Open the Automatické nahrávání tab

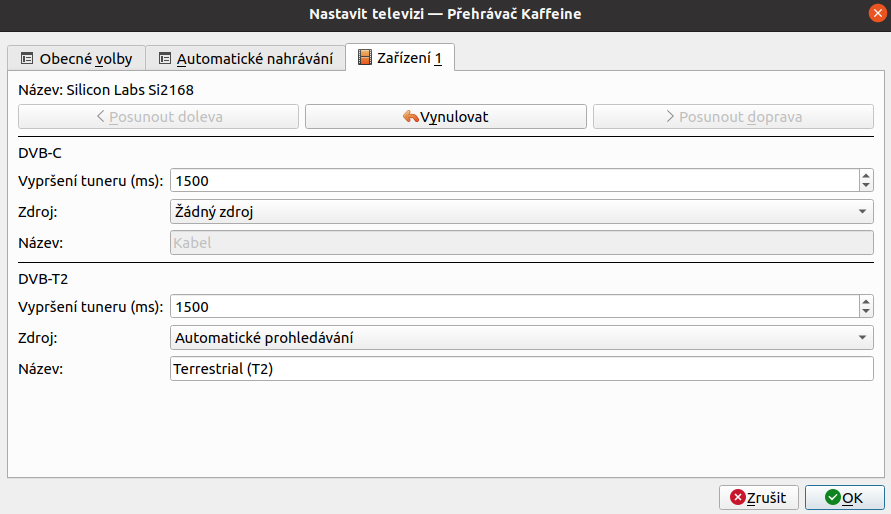(x=245, y=58)
